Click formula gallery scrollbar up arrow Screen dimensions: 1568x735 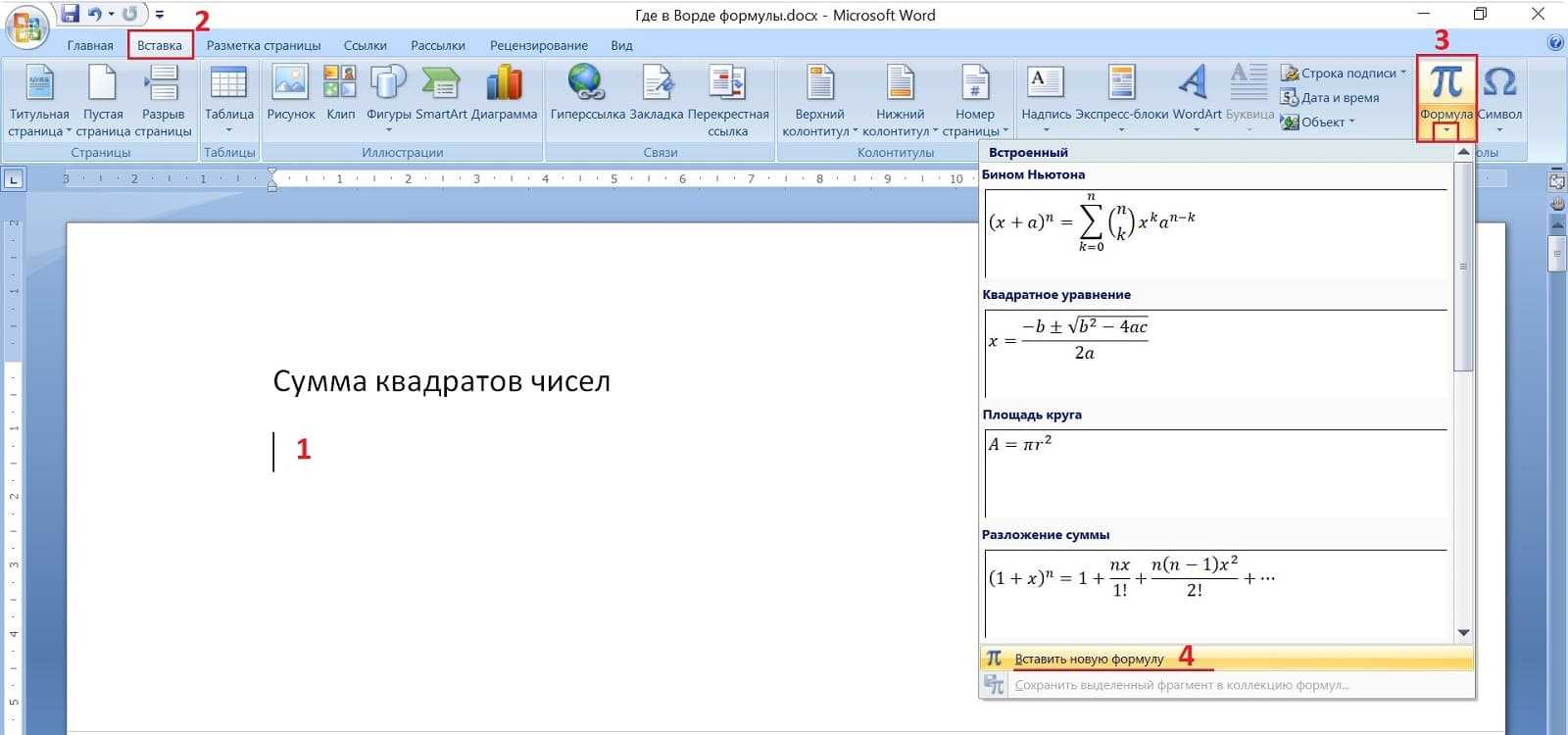pos(1463,152)
